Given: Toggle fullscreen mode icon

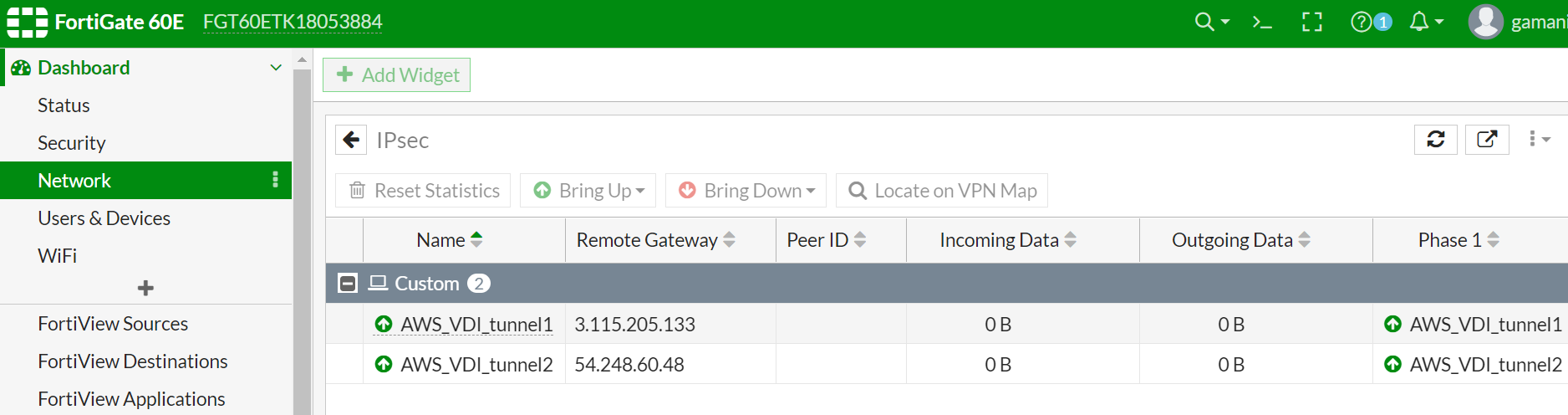Looking at the screenshot, I should [1312, 22].
